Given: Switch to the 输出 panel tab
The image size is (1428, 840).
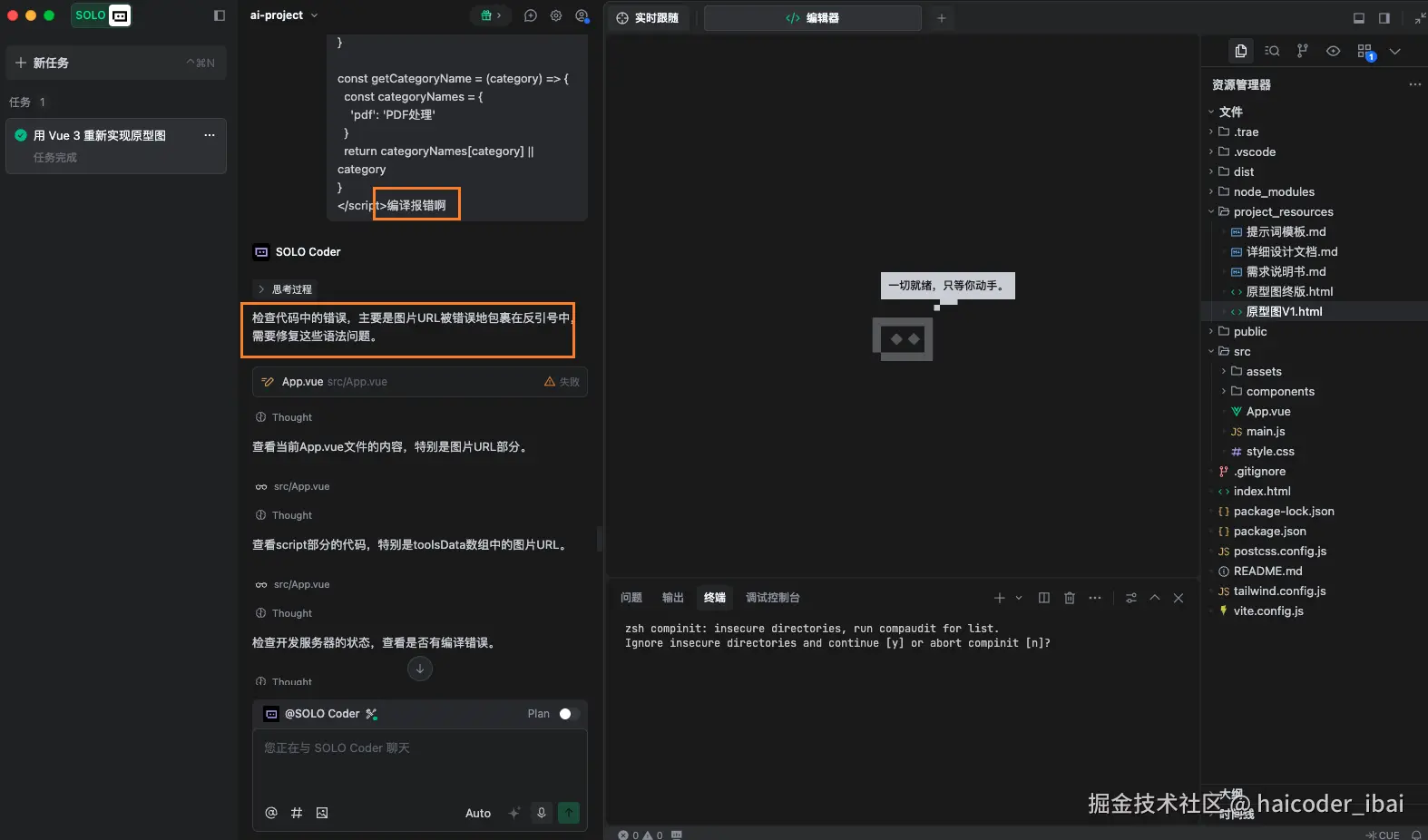Looking at the screenshot, I should pos(673,598).
